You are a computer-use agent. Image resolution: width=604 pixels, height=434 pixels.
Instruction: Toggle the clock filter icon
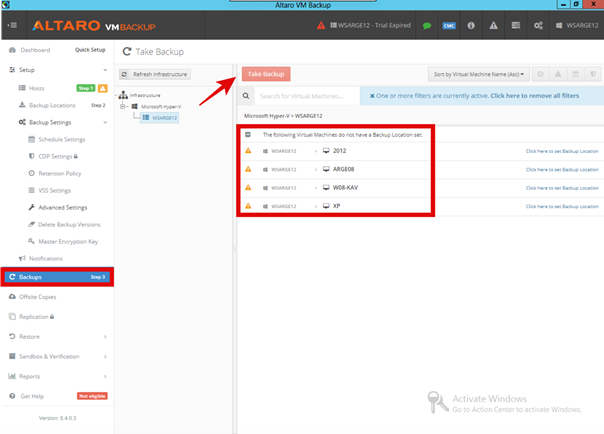click(x=540, y=74)
